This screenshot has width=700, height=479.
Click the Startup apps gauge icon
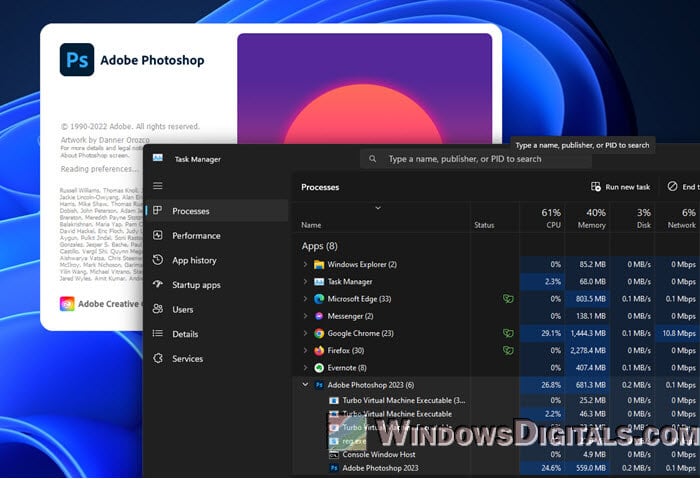pyautogui.click(x=158, y=284)
